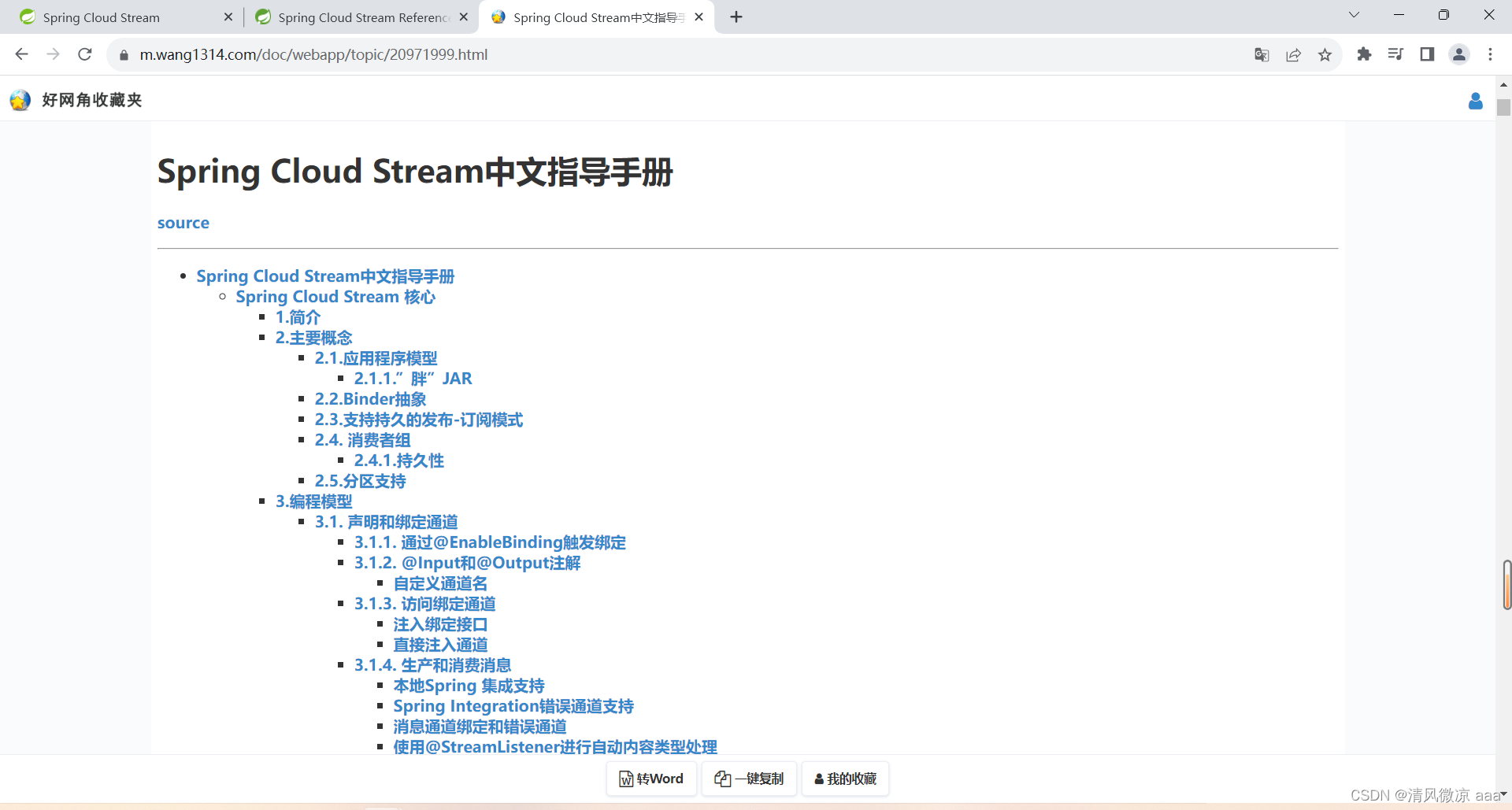
Task: Click the page vertical scrollbar thumb
Action: tap(1504, 107)
